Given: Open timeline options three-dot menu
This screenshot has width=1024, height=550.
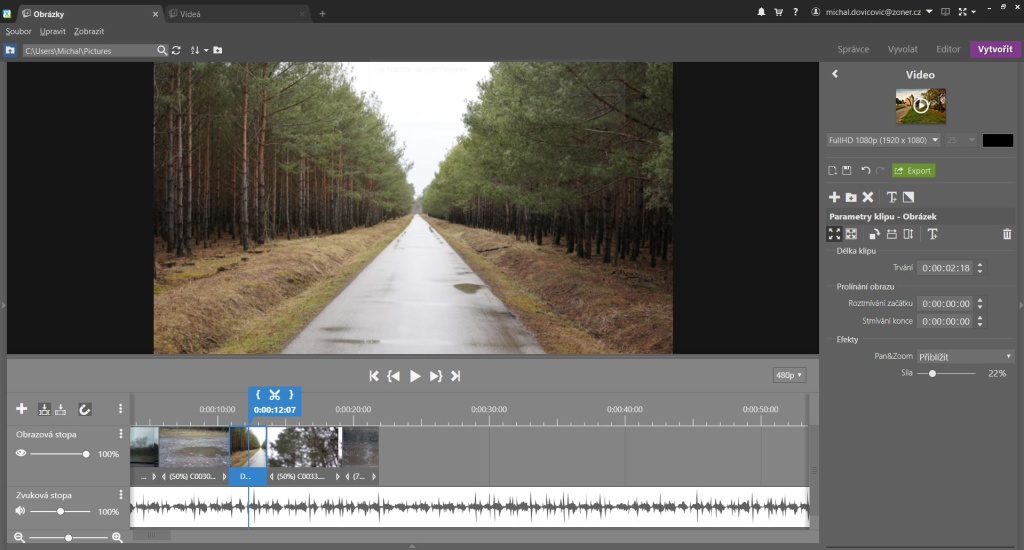Looking at the screenshot, I should [x=120, y=409].
